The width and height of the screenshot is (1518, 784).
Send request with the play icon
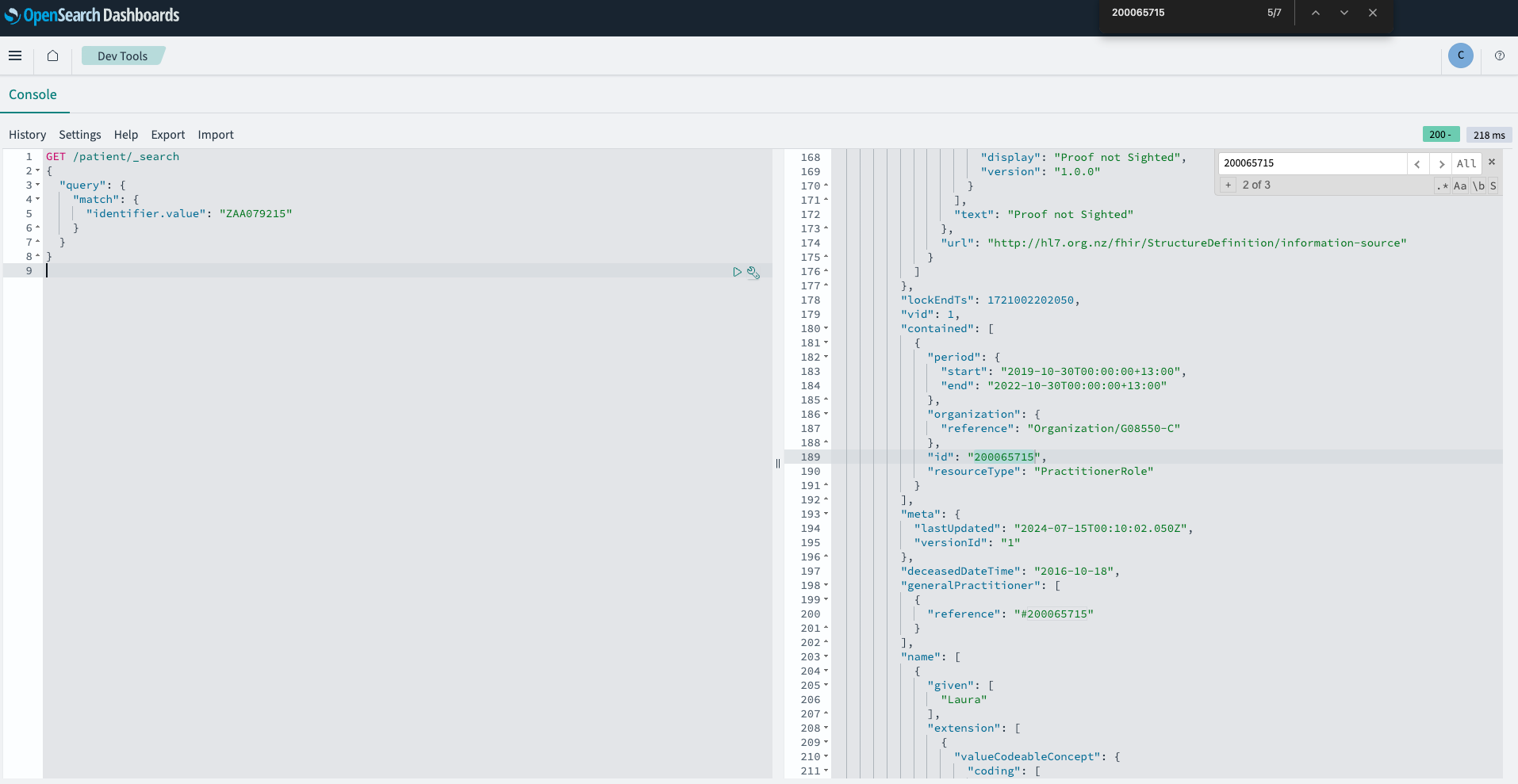(x=737, y=272)
